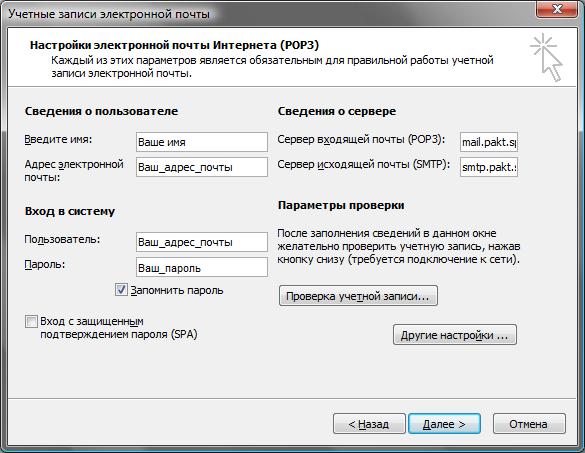This screenshot has height=453, width=585.
Task: Click the dialog title bar text
Action: coord(109,14)
